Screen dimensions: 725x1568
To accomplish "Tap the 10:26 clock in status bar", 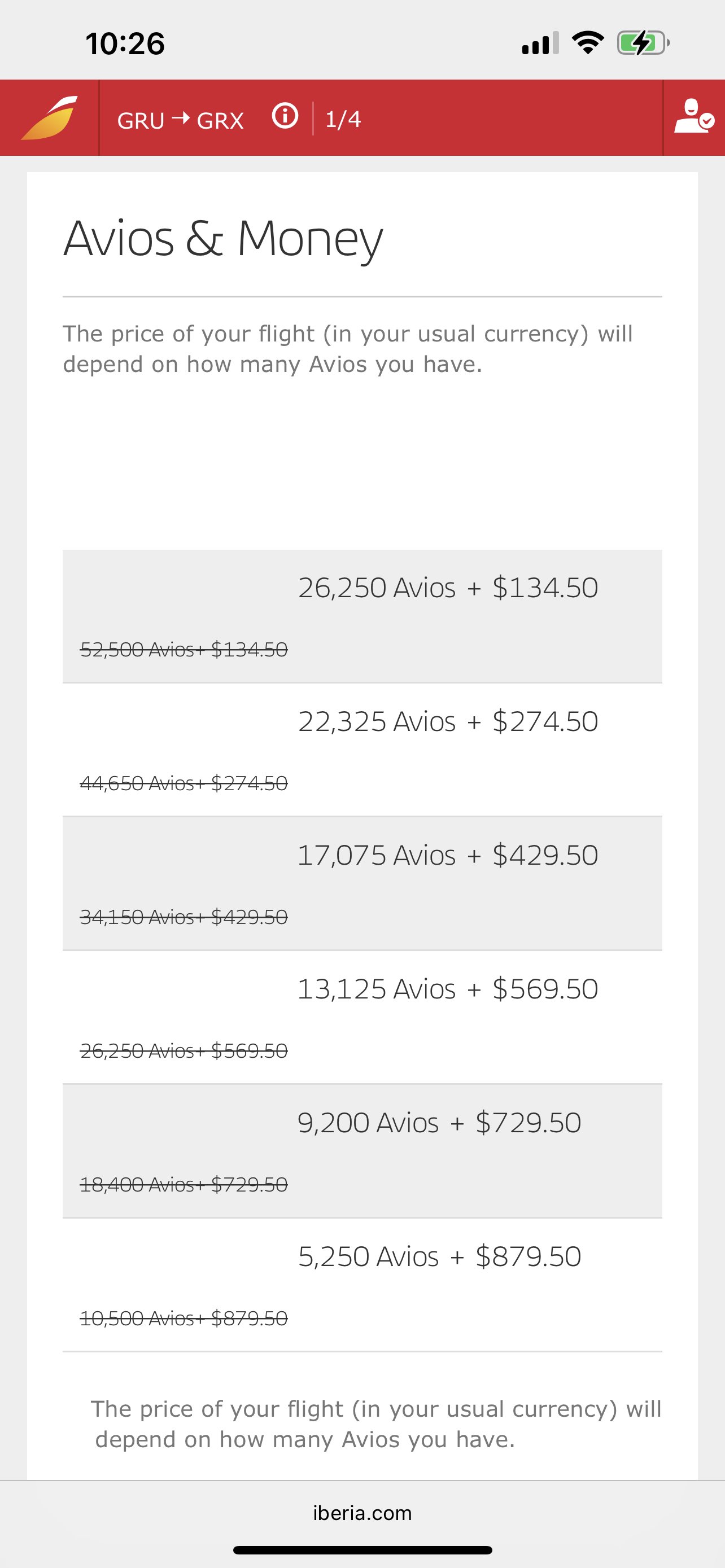I will [125, 44].
